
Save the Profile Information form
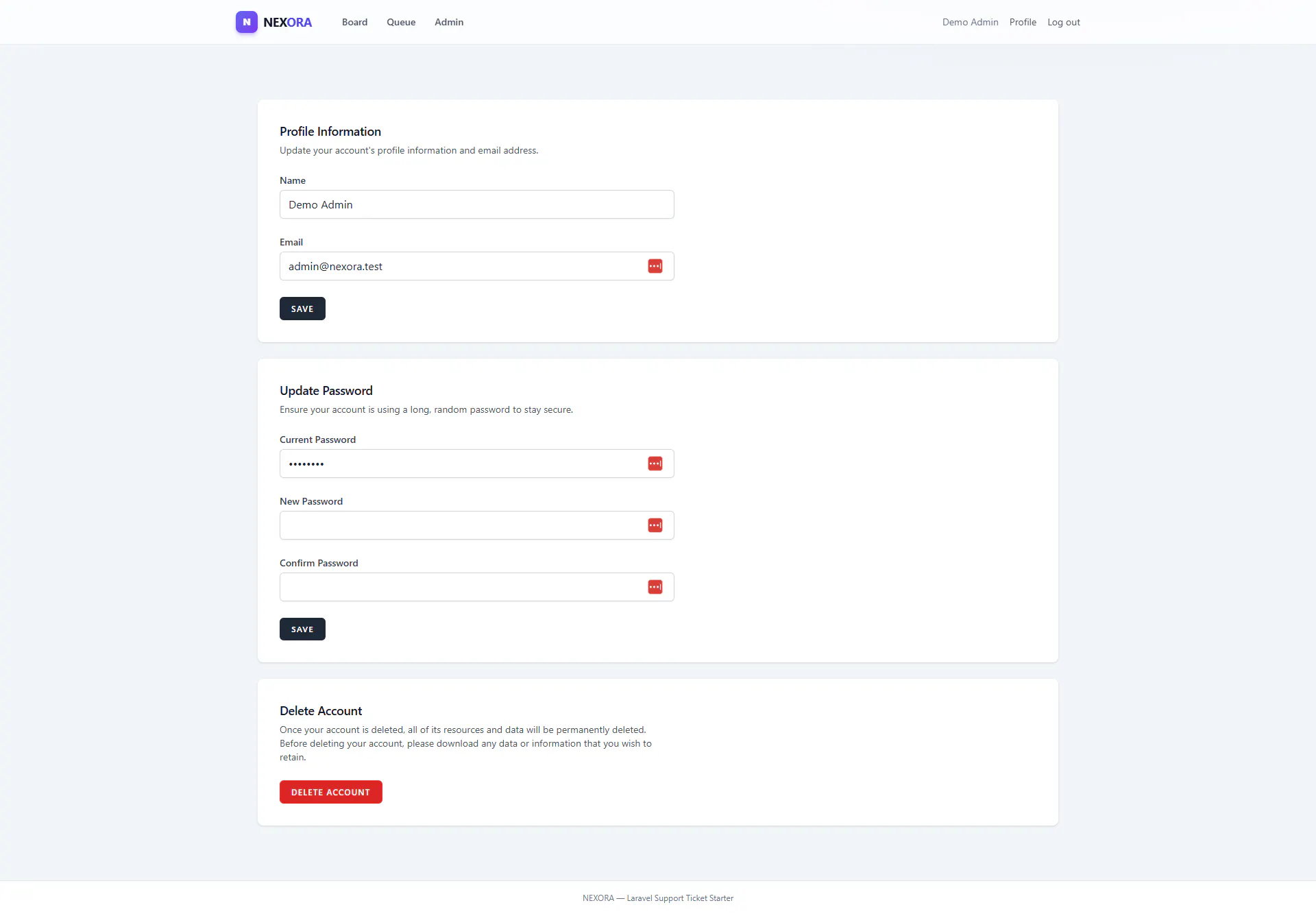coord(302,309)
